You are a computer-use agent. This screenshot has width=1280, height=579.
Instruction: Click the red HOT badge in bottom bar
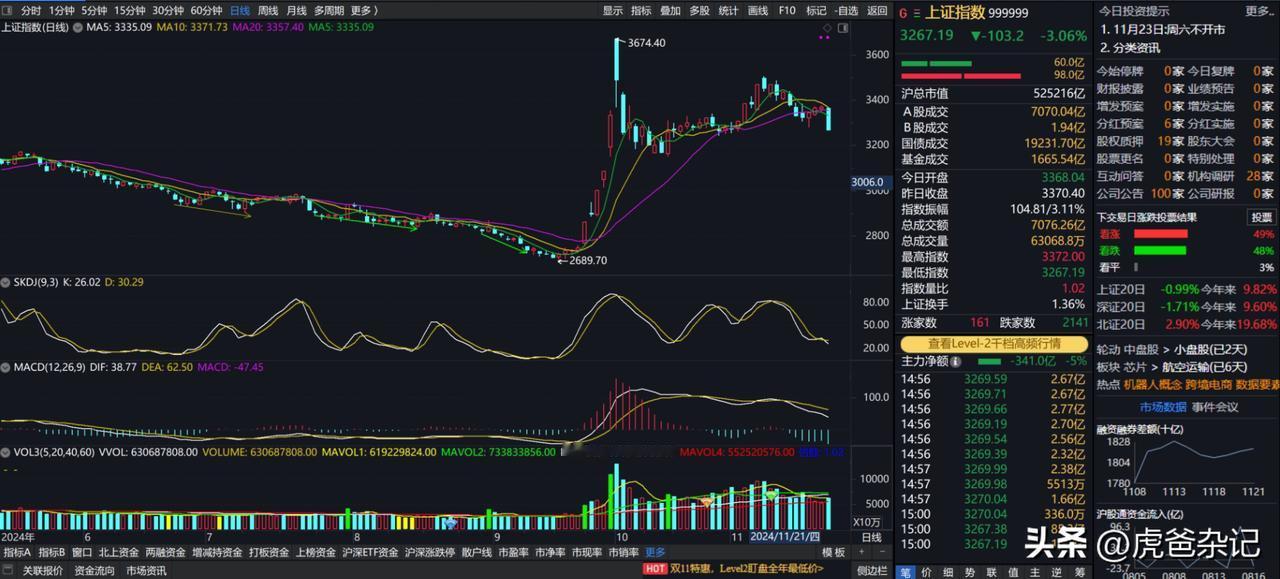tap(654, 569)
